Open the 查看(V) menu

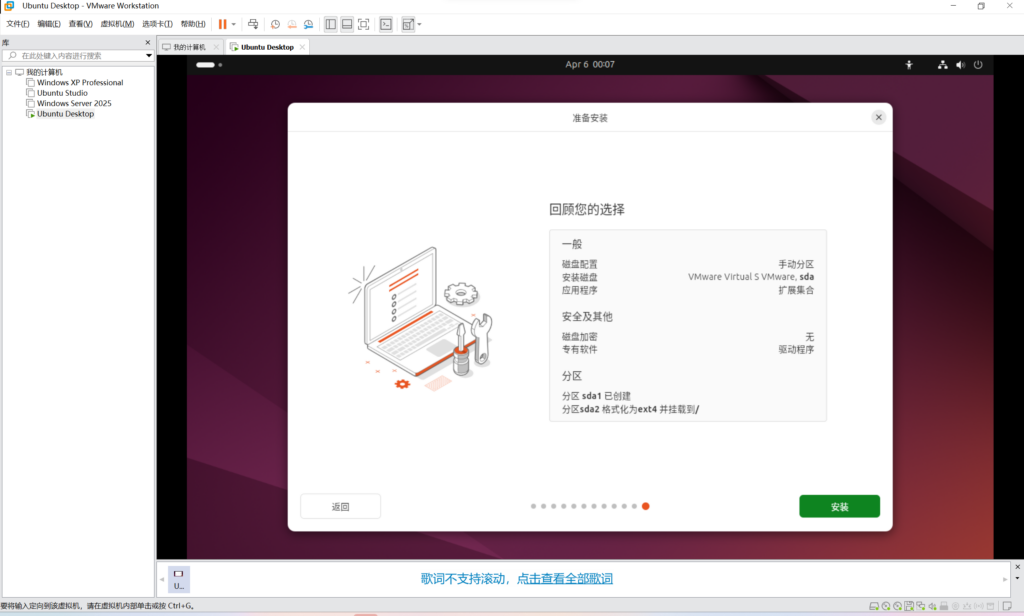[x=80, y=24]
